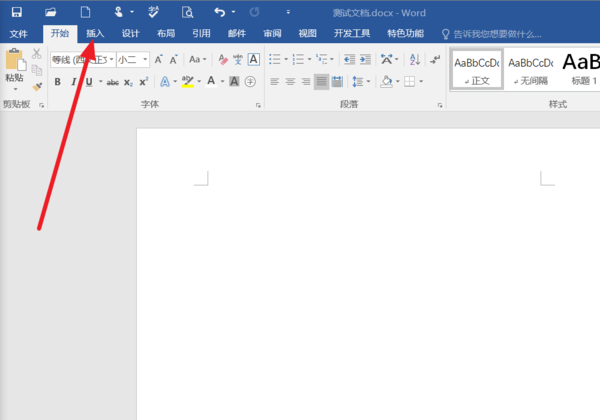
Task: Click the Open folder icon in quick access toolbar
Action: (51, 12)
